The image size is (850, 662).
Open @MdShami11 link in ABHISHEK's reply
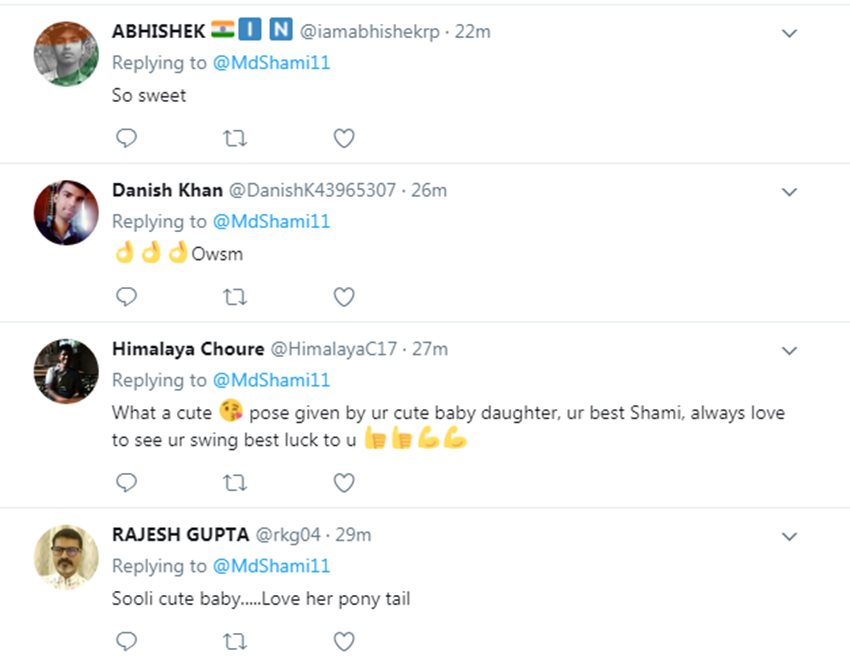(271, 63)
